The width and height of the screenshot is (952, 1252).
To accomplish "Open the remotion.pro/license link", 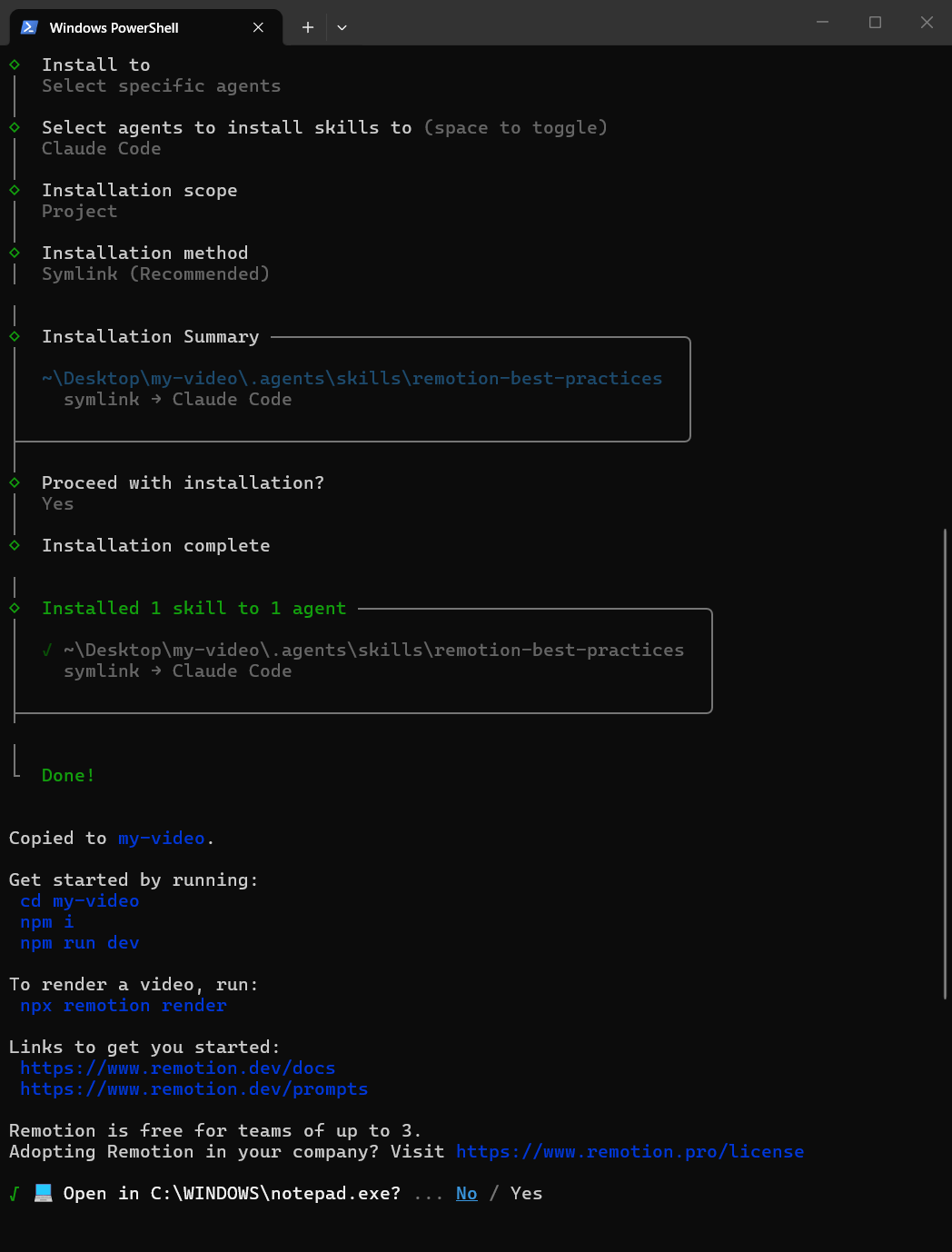I will (x=630, y=1151).
